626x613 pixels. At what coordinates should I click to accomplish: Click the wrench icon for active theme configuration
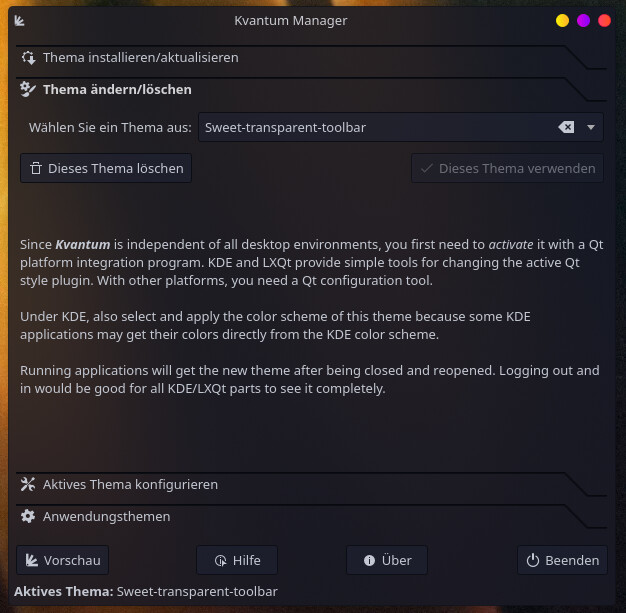pyautogui.click(x=28, y=485)
